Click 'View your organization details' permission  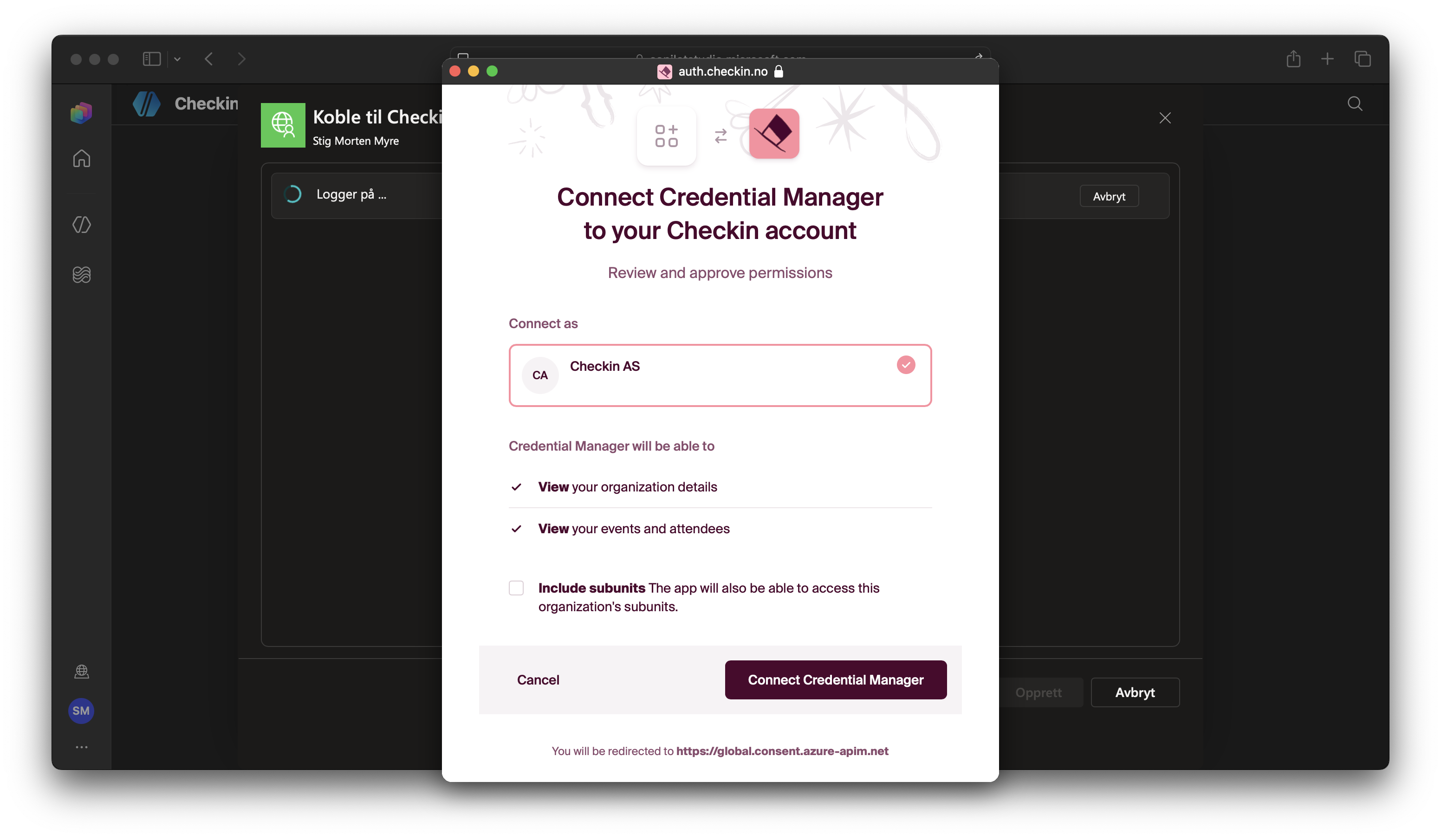tap(627, 487)
